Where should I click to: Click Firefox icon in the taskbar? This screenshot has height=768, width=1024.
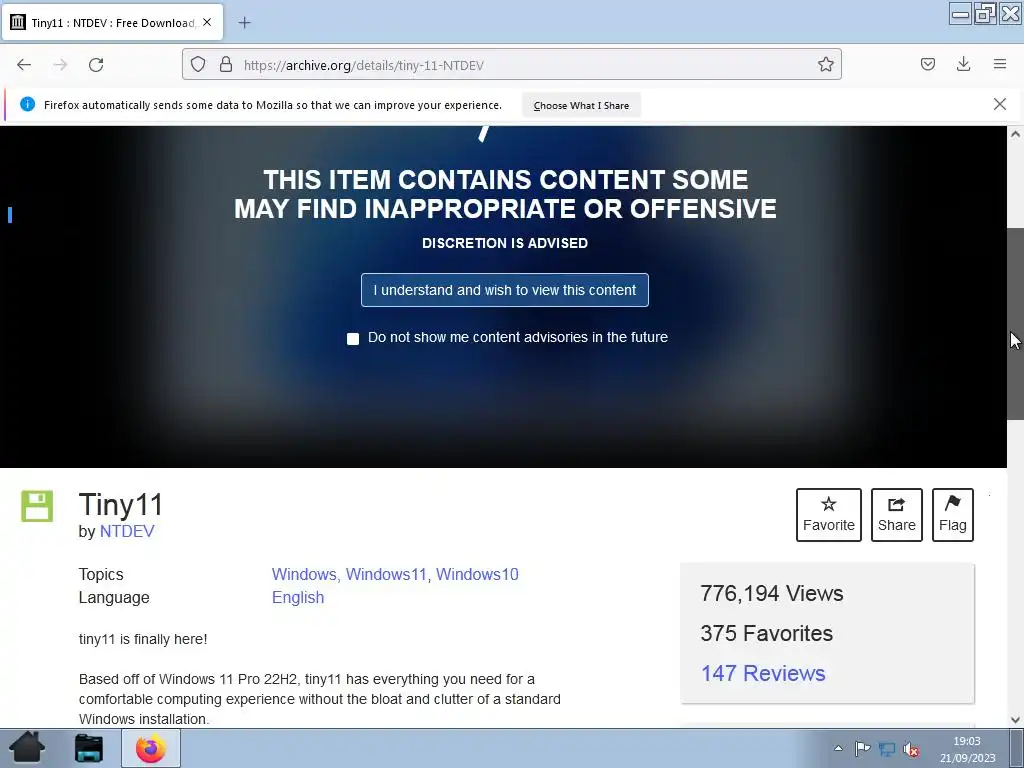click(151, 748)
